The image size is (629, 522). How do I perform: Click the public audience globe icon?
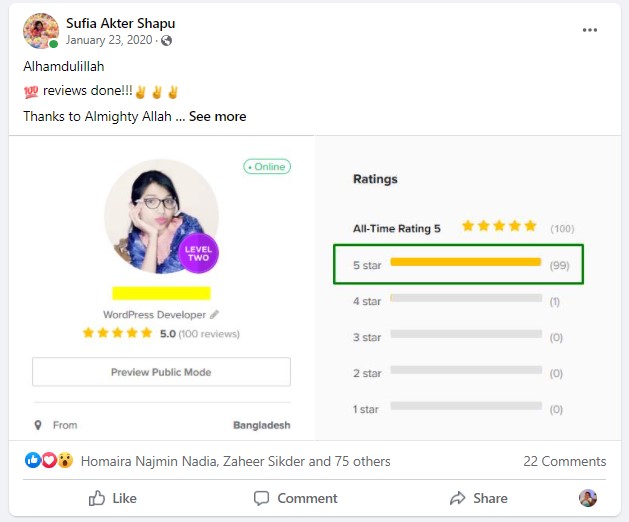(166, 41)
